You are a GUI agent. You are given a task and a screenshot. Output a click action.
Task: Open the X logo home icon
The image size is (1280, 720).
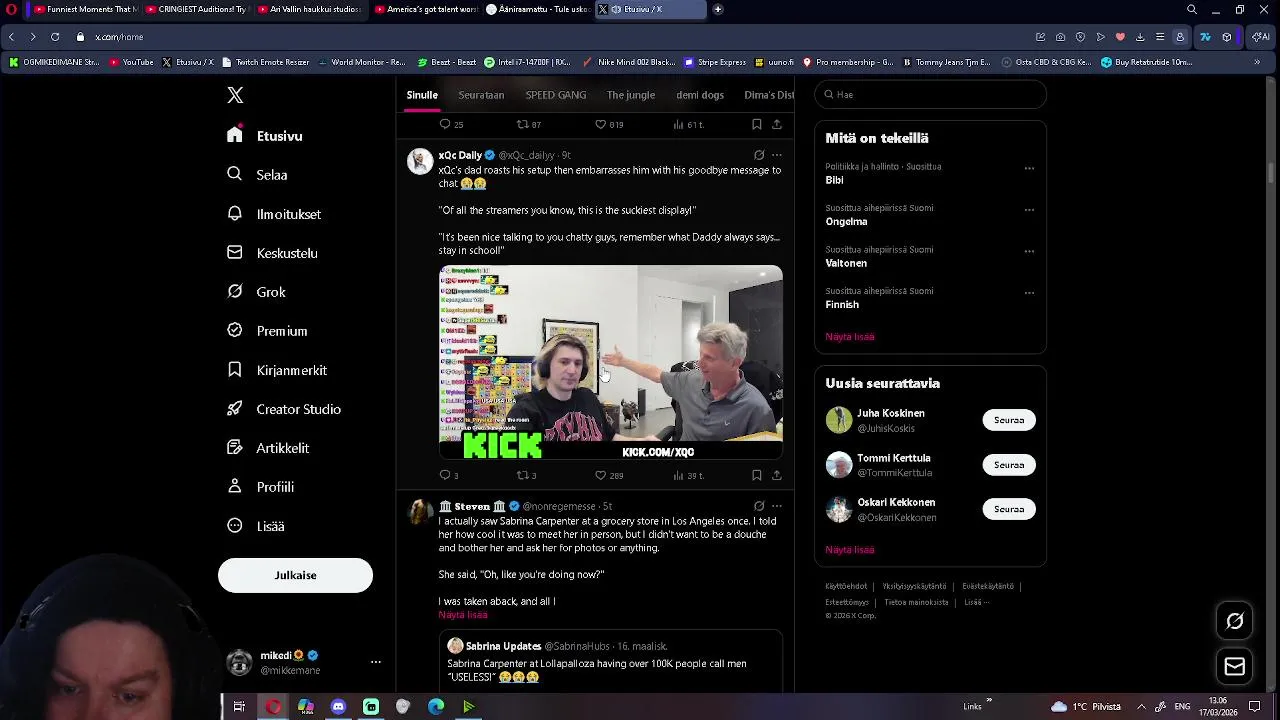[x=235, y=95]
